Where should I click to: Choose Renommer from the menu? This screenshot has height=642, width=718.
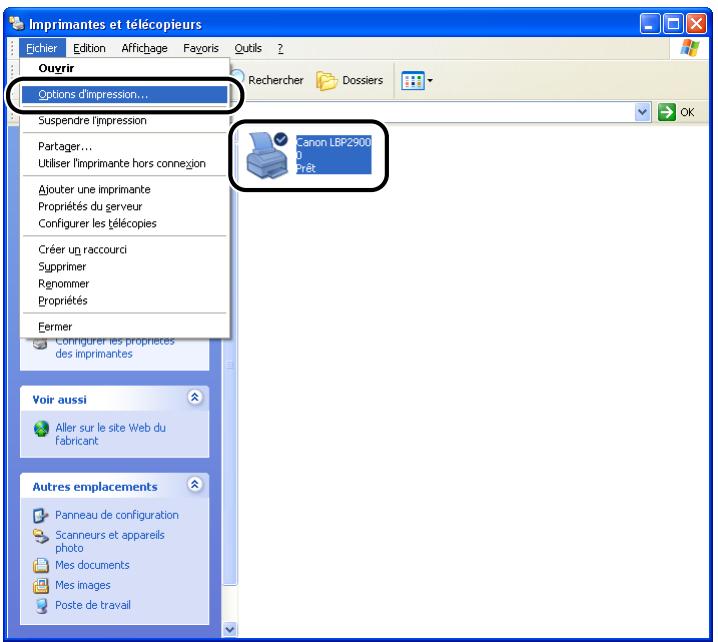click(x=125, y=283)
